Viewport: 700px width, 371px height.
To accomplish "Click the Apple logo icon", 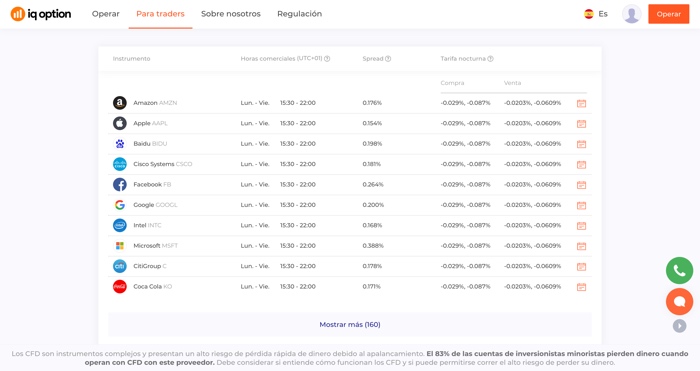I will point(120,123).
